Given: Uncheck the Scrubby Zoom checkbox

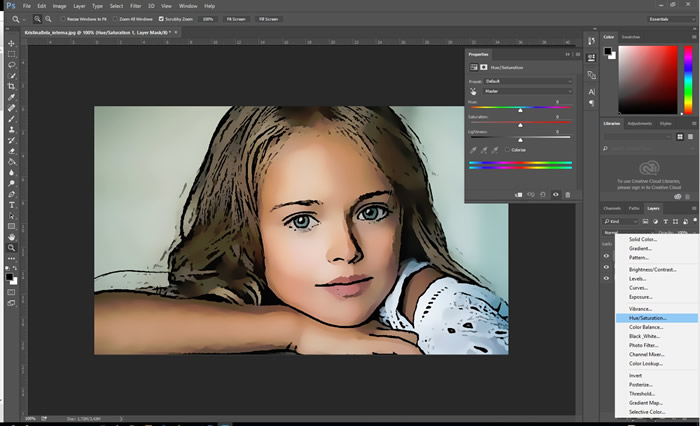Looking at the screenshot, I should [x=161, y=19].
